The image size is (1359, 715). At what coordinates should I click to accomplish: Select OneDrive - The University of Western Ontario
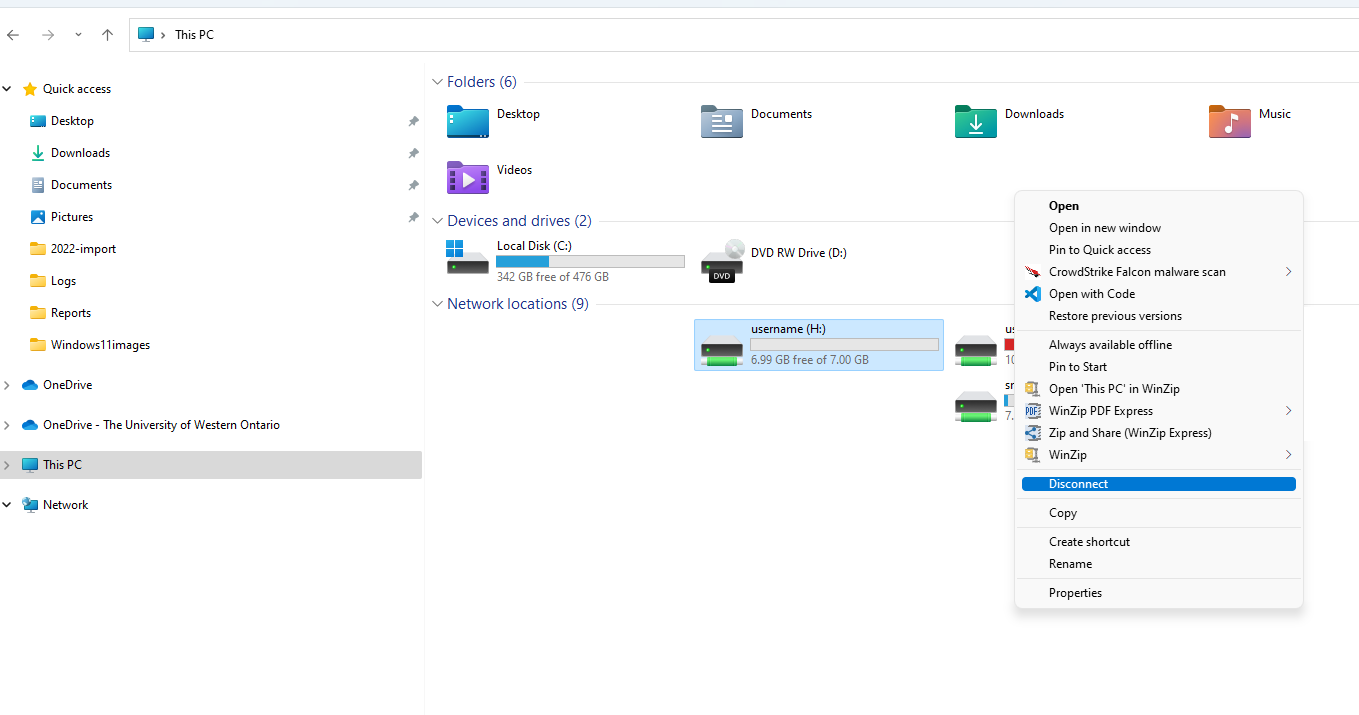[161, 425]
